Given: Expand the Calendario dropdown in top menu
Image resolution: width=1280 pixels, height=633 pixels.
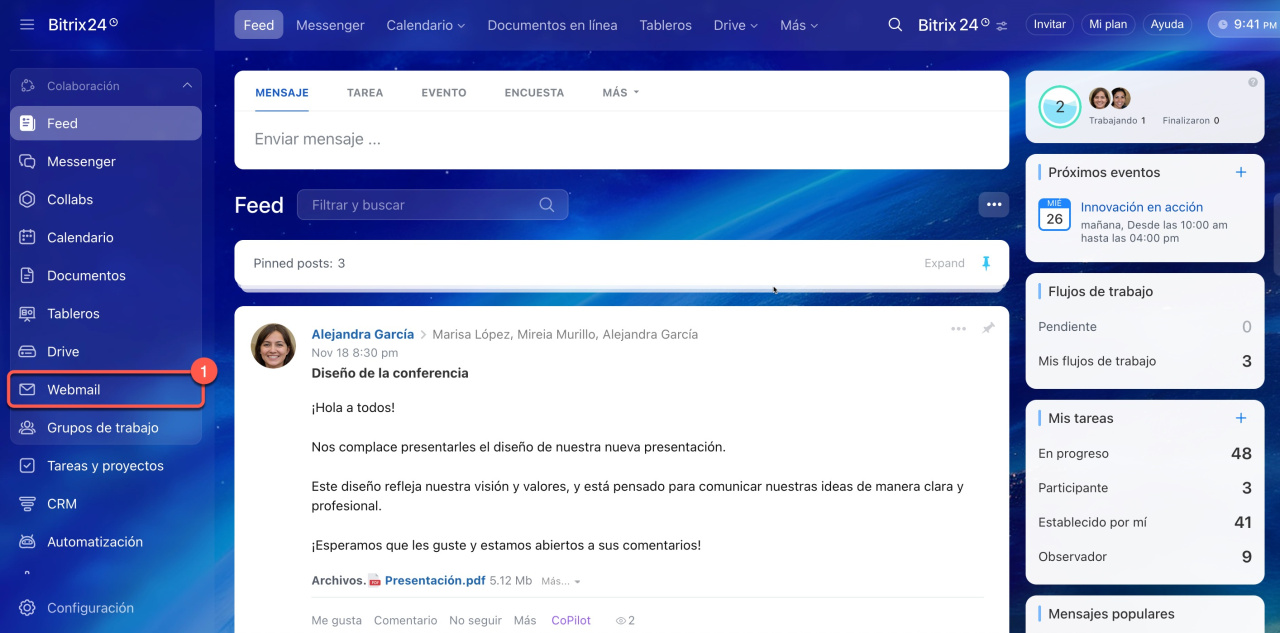Looking at the screenshot, I should [x=425, y=25].
